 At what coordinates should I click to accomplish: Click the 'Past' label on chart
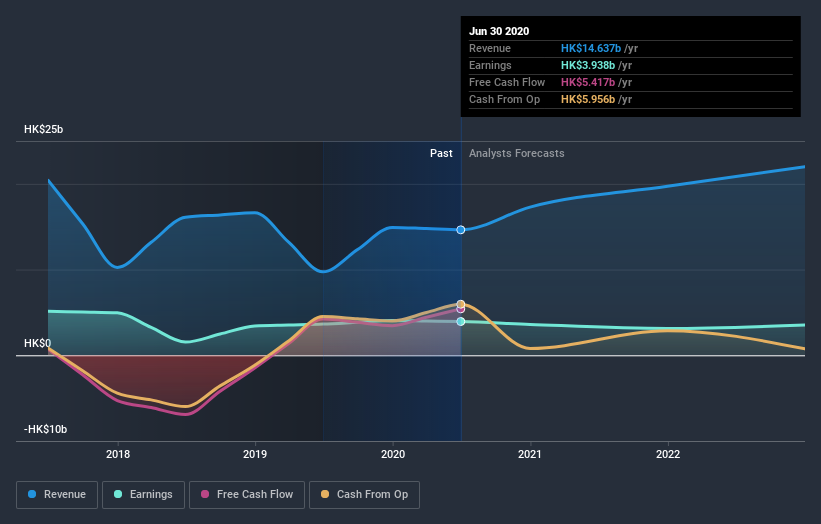click(441, 153)
